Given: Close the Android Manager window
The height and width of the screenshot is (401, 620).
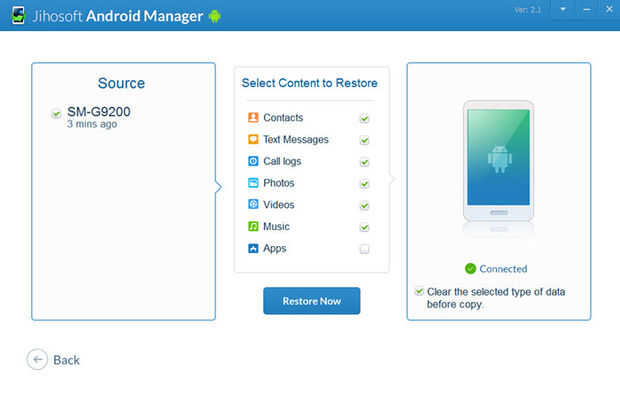Looking at the screenshot, I should (x=609, y=9).
